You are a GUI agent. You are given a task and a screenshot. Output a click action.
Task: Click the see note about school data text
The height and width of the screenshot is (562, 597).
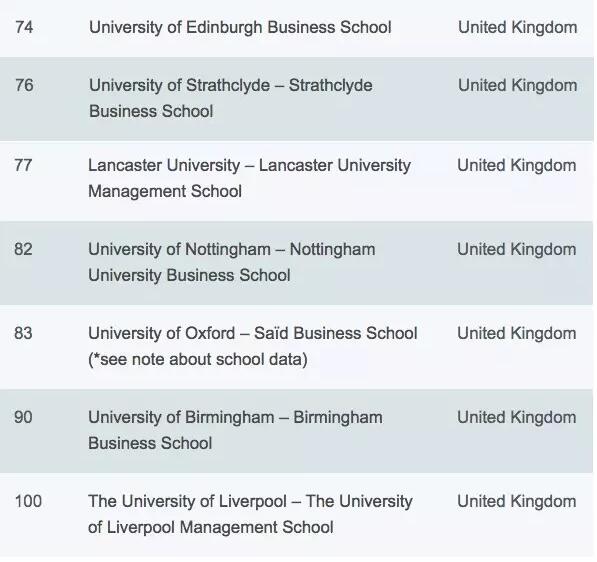tap(198, 359)
